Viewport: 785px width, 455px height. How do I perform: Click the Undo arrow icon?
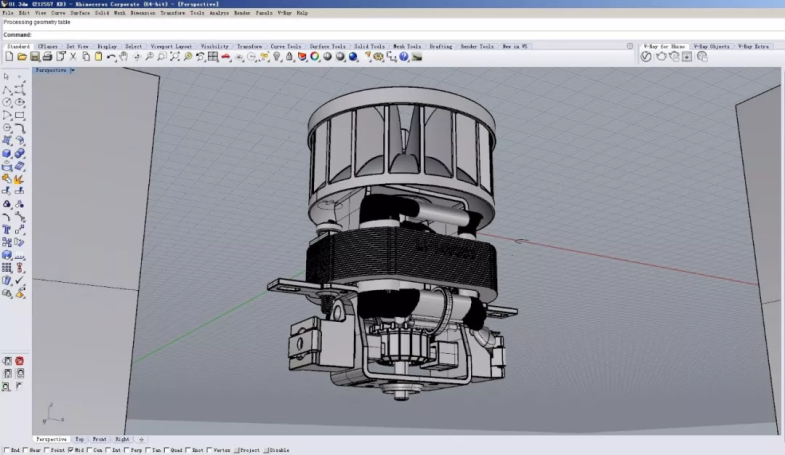(x=111, y=57)
